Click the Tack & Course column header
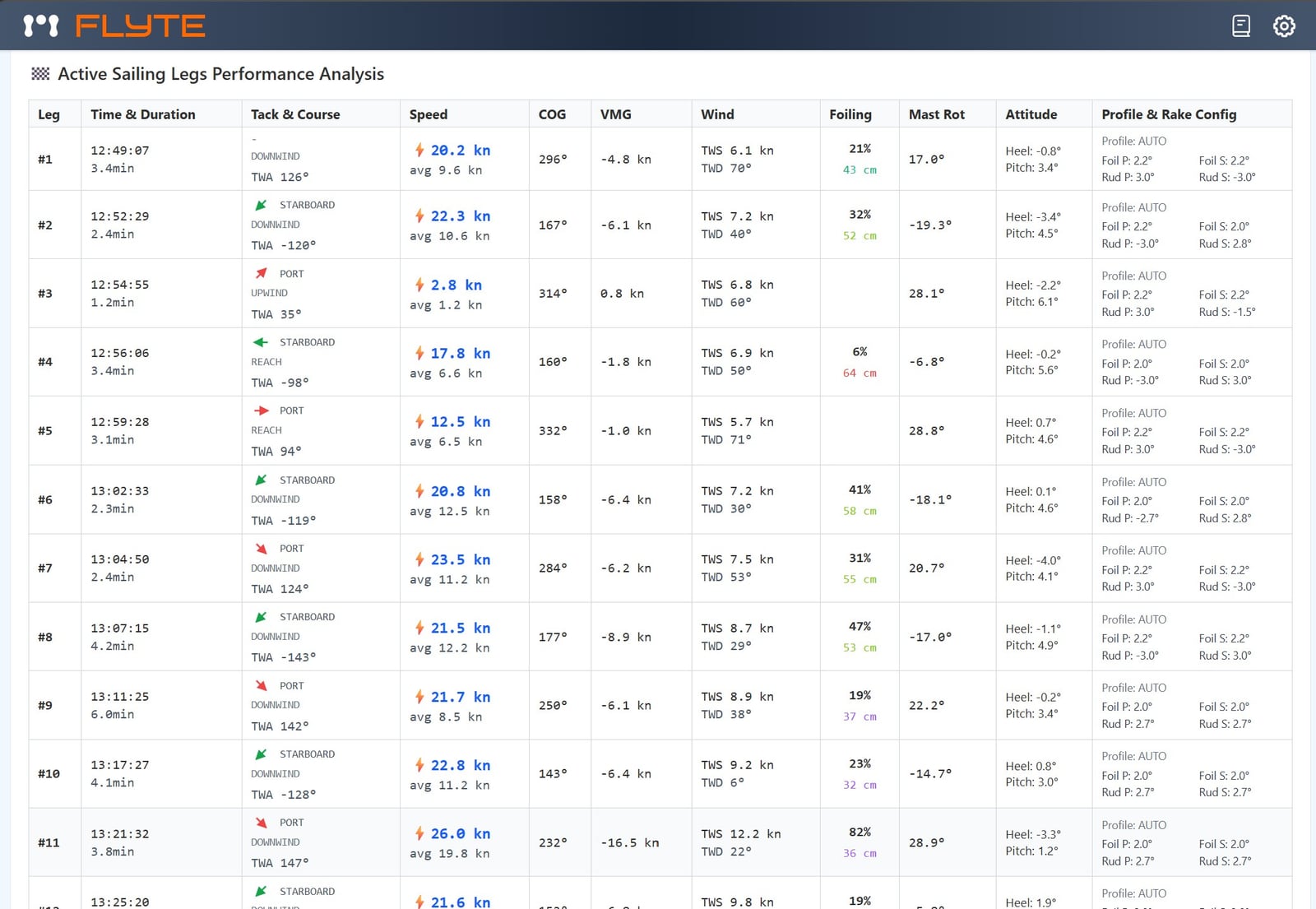 point(295,114)
